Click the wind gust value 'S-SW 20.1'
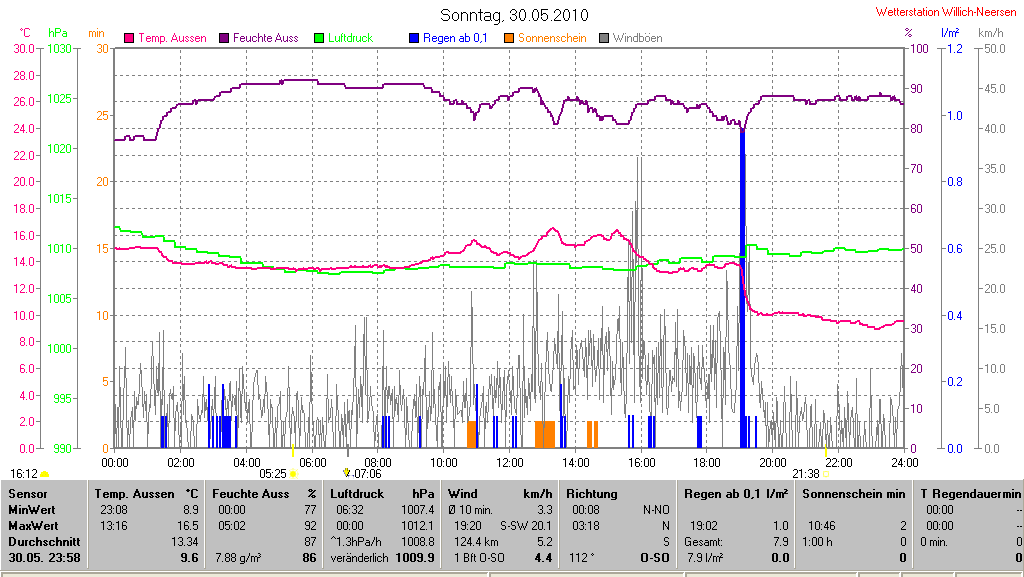The height and width of the screenshot is (577, 1024). [x=526, y=526]
